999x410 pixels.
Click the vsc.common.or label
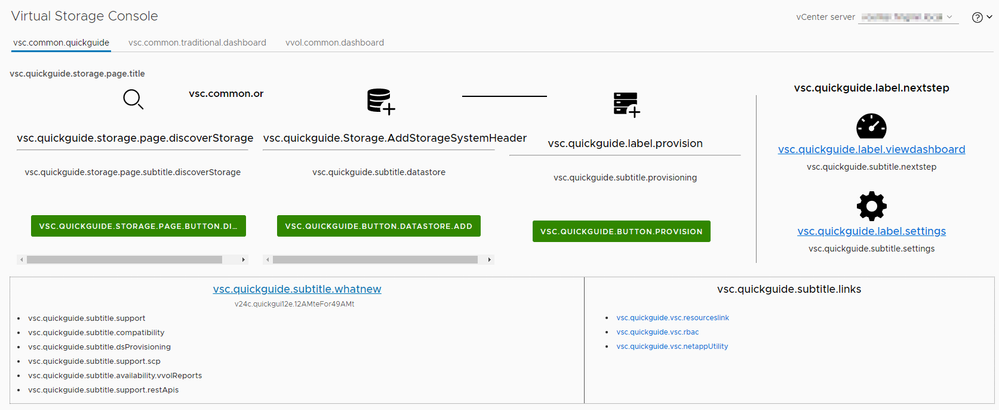point(226,94)
